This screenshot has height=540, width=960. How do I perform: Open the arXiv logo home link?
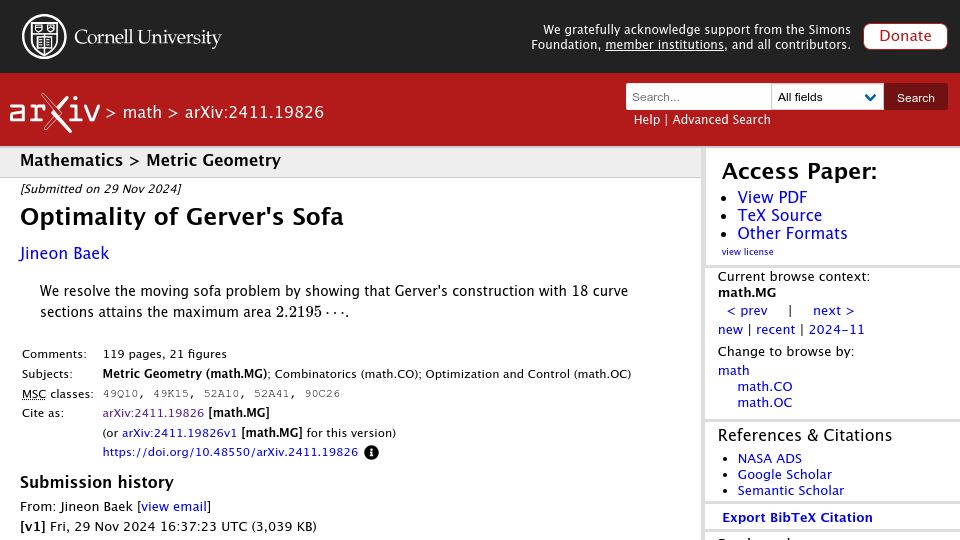54,113
